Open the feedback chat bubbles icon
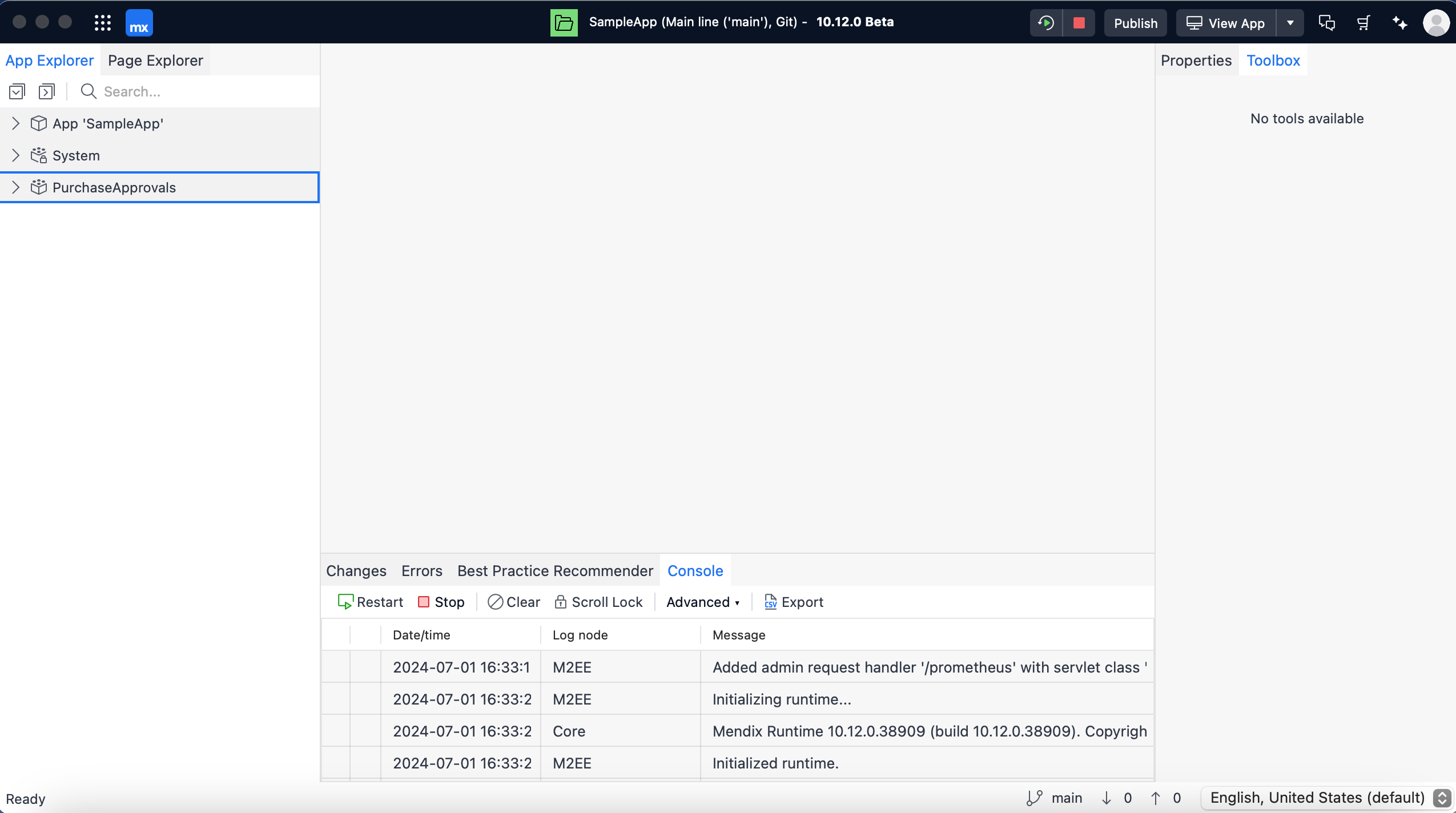This screenshot has width=1456, height=813. click(1326, 23)
